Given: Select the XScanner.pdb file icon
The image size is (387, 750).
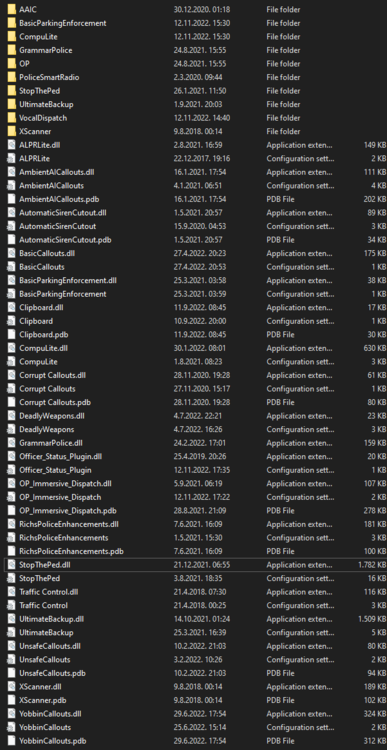Looking at the screenshot, I should point(11,700).
